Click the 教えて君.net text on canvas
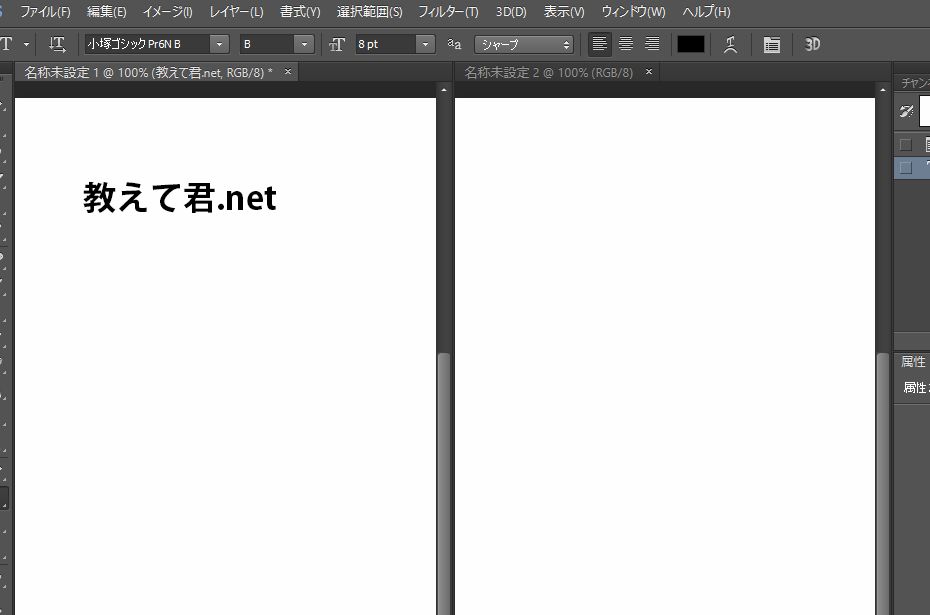930x615 pixels. tap(180, 197)
